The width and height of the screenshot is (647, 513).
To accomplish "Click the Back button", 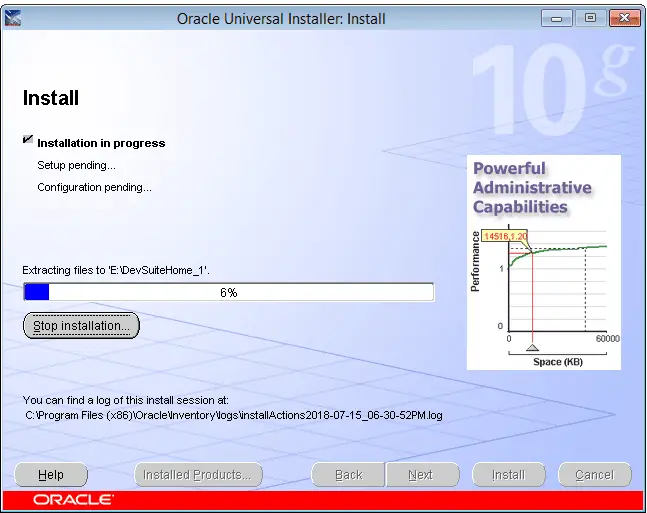I will 348,475.
